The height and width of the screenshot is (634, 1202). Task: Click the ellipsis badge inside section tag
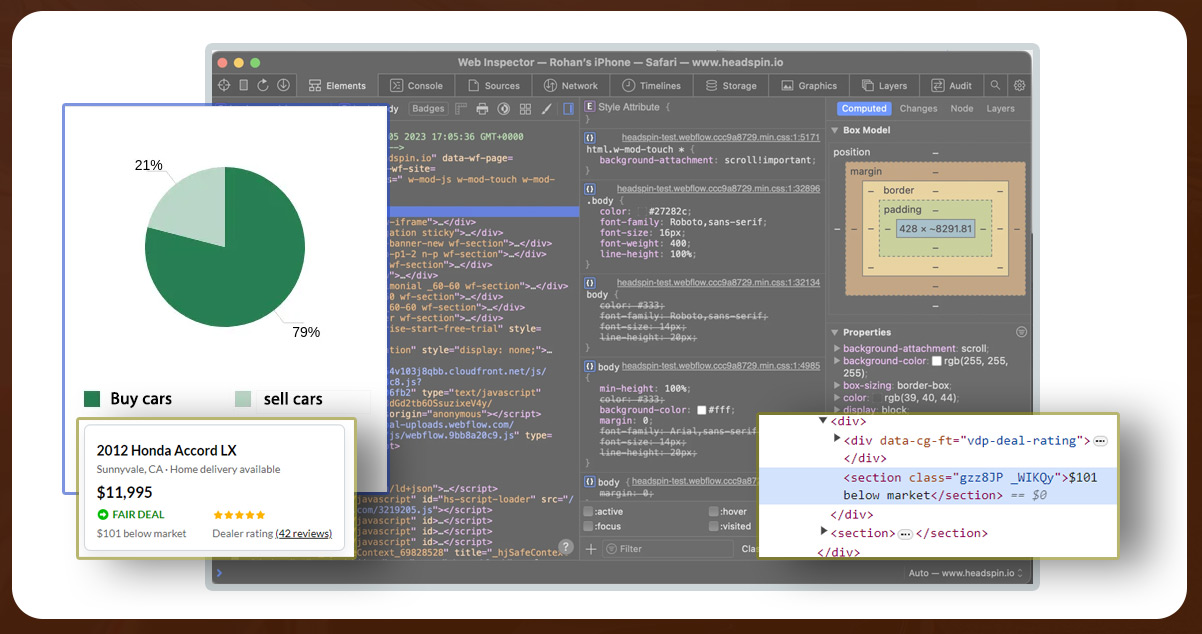(x=906, y=534)
